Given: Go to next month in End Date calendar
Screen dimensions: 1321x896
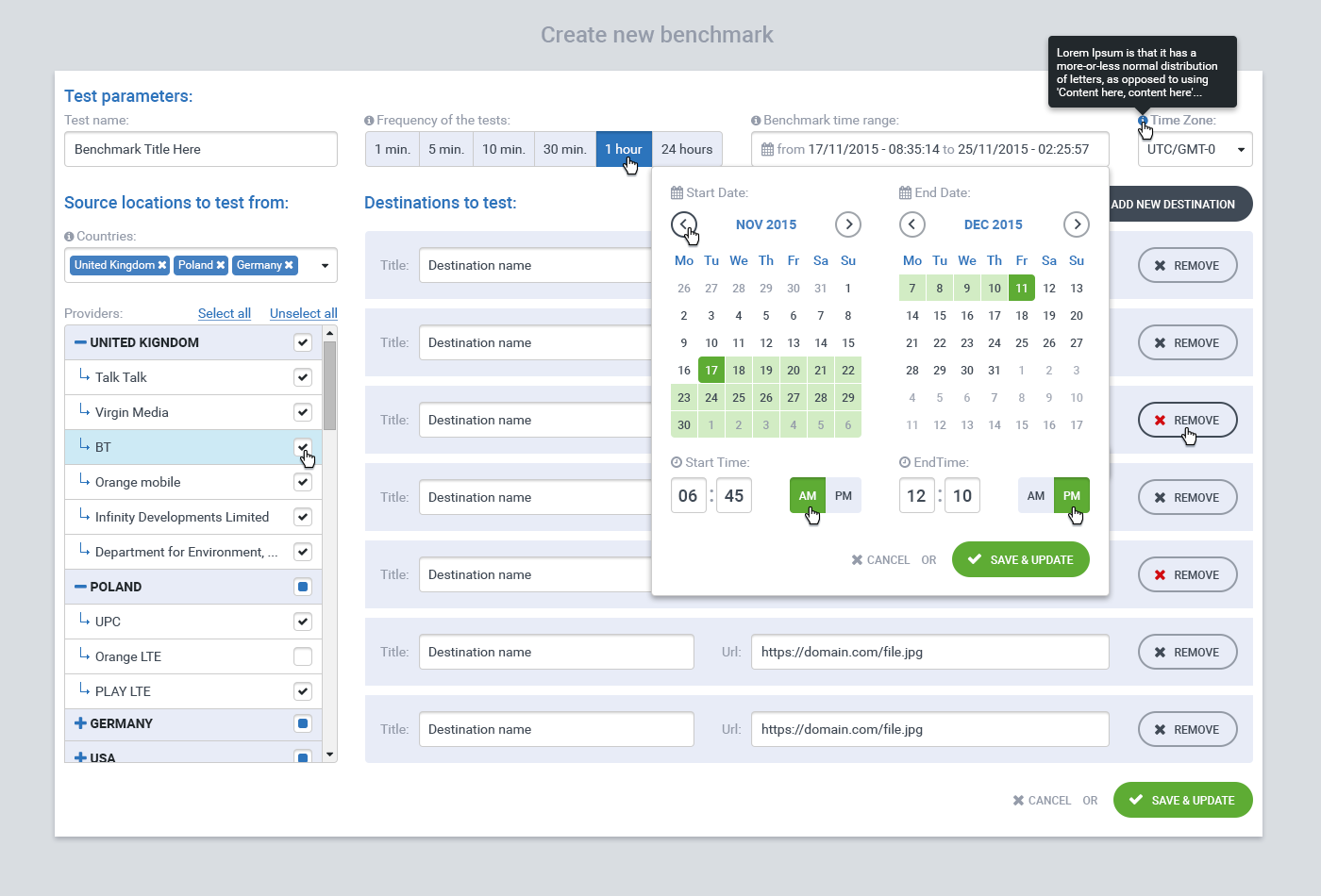Looking at the screenshot, I should tap(1076, 224).
